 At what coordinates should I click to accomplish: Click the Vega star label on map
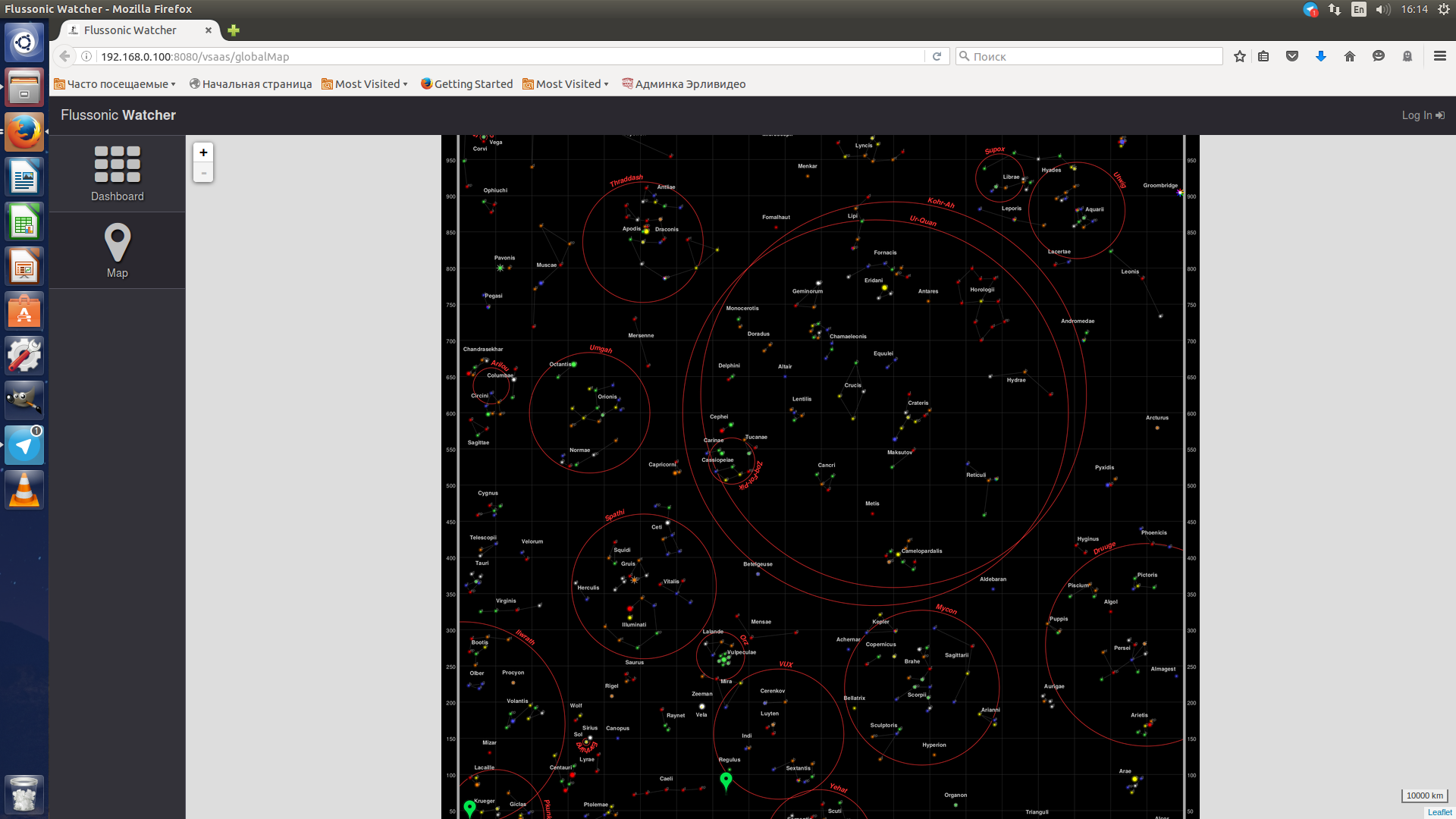point(496,142)
